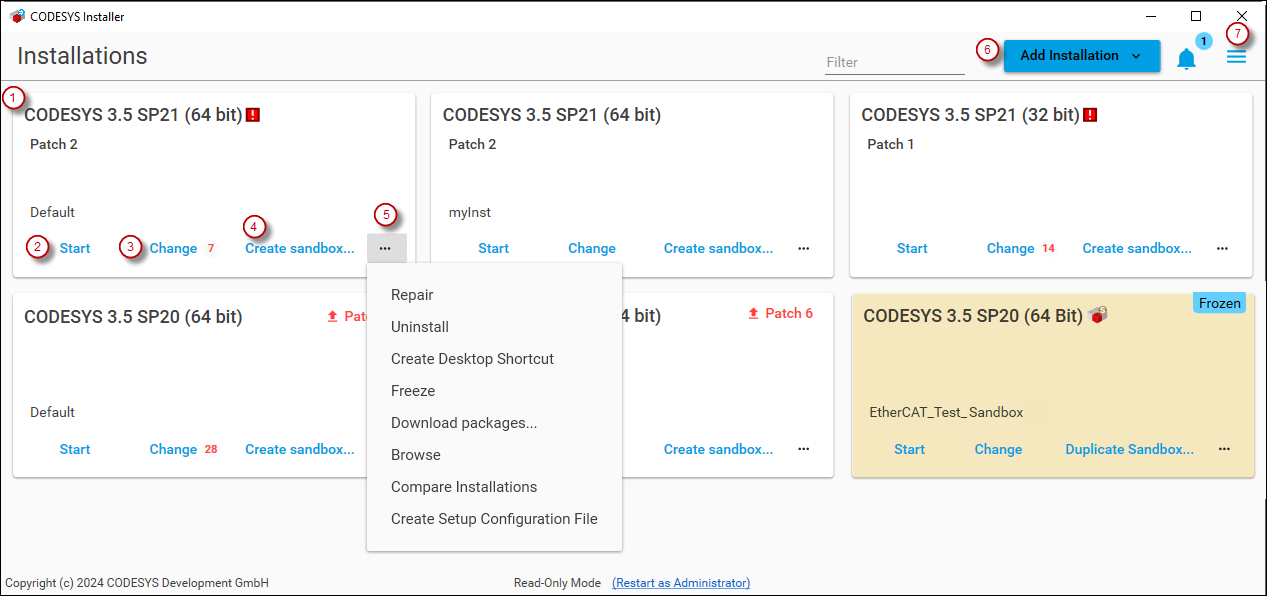Click Duplicate Sandbox on the frozen card
Image resolution: width=1267 pixels, height=596 pixels.
pos(1129,449)
